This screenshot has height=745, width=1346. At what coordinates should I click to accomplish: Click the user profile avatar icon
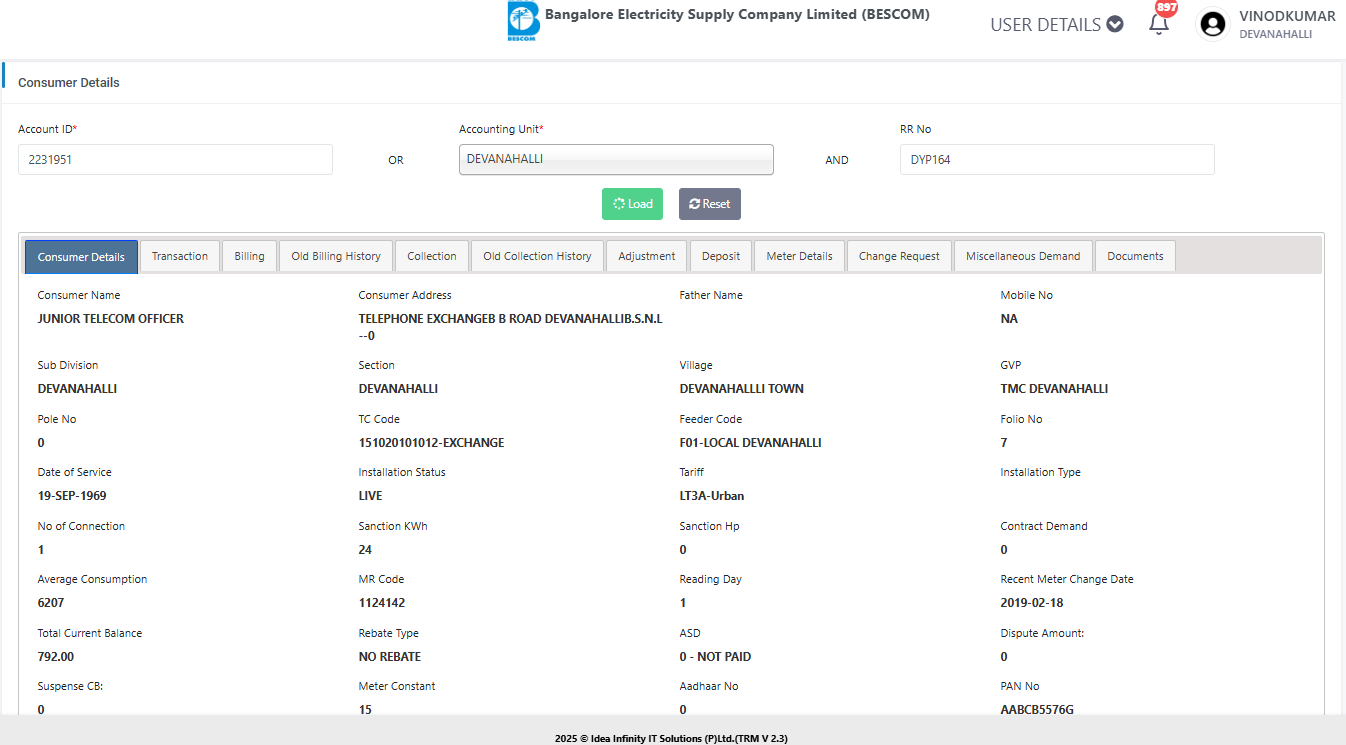pyautogui.click(x=1213, y=24)
